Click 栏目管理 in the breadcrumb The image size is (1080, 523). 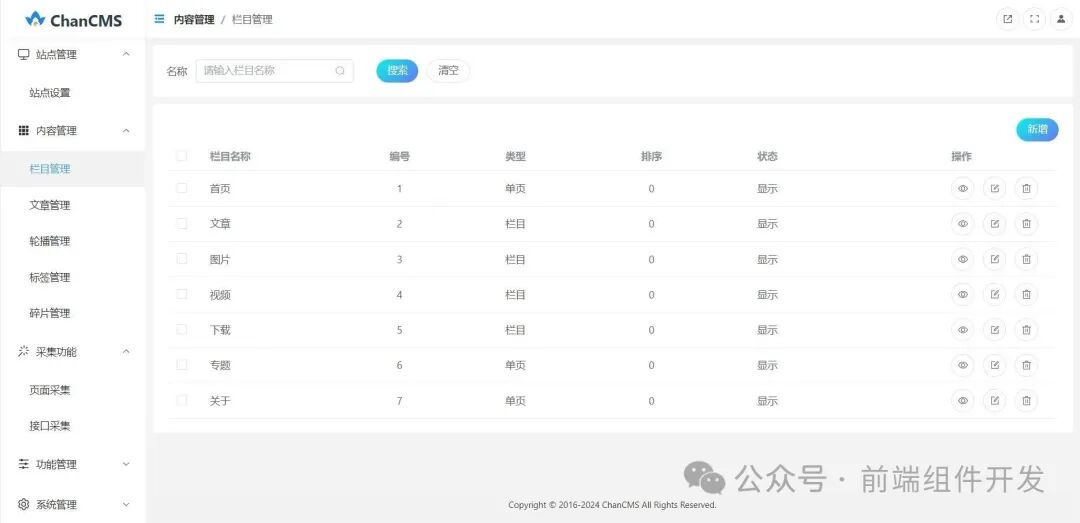tap(252, 20)
